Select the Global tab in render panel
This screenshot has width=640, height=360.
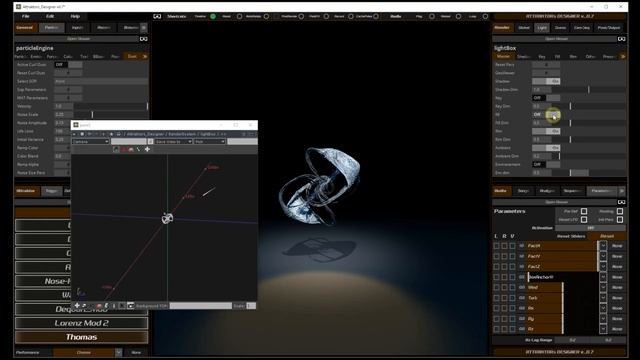pyautogui.click(x=524, y=27)
